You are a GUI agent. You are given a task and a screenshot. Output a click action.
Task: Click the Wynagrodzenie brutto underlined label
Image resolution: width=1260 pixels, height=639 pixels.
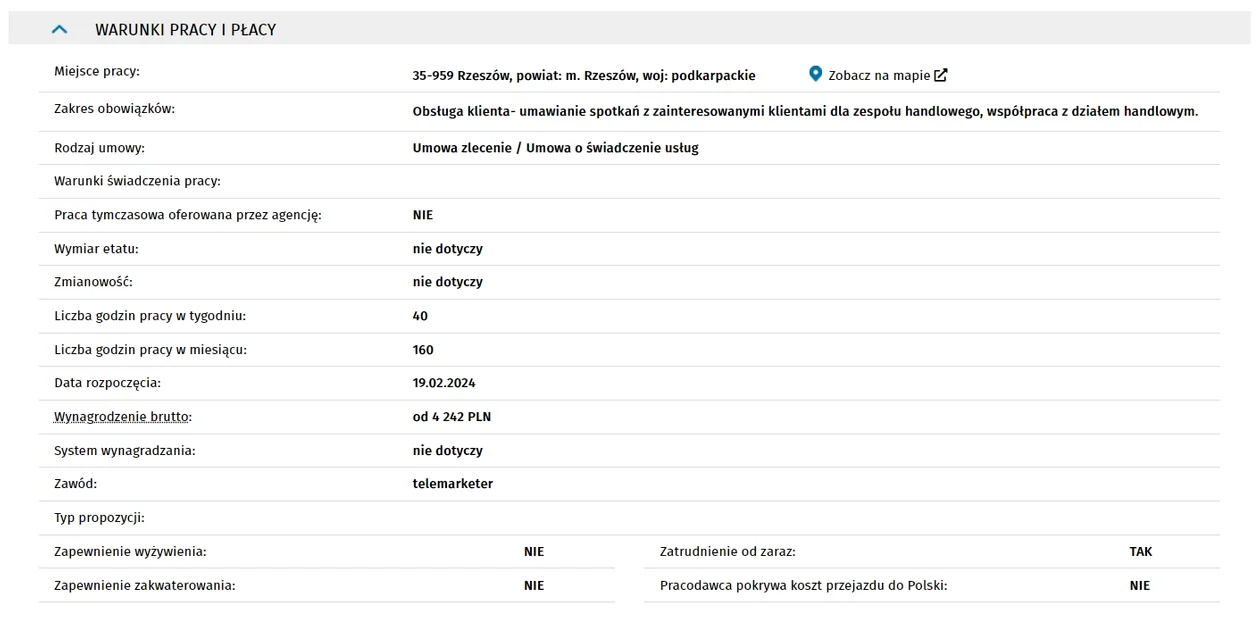click(x=122, y=417)
